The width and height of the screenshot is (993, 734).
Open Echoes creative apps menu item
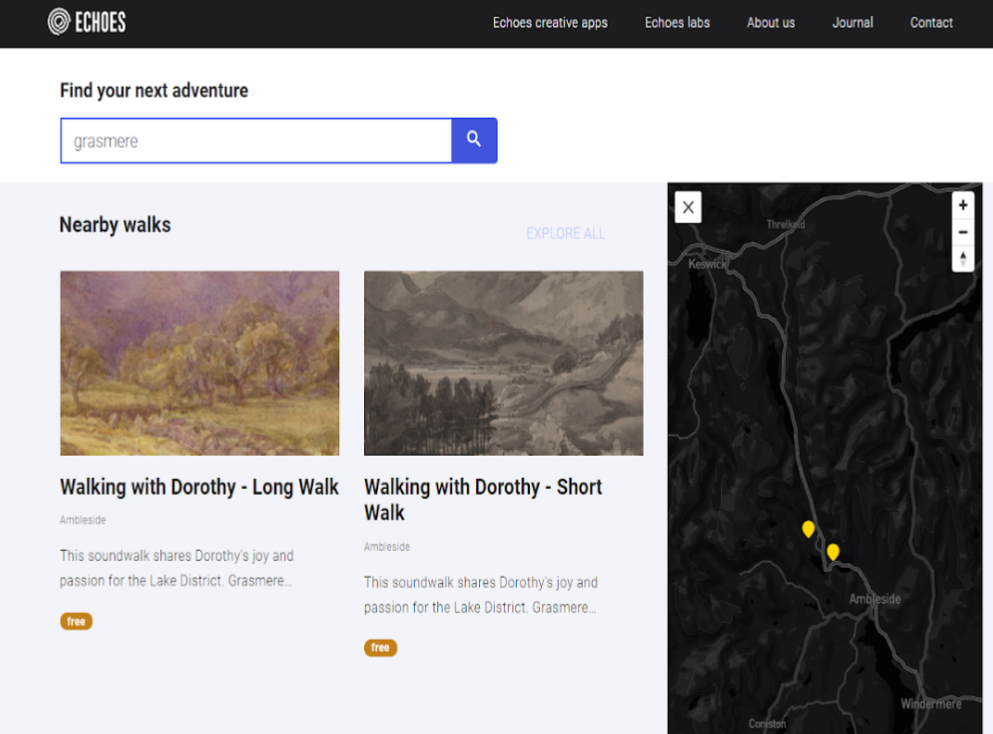[x=550, y=23]
